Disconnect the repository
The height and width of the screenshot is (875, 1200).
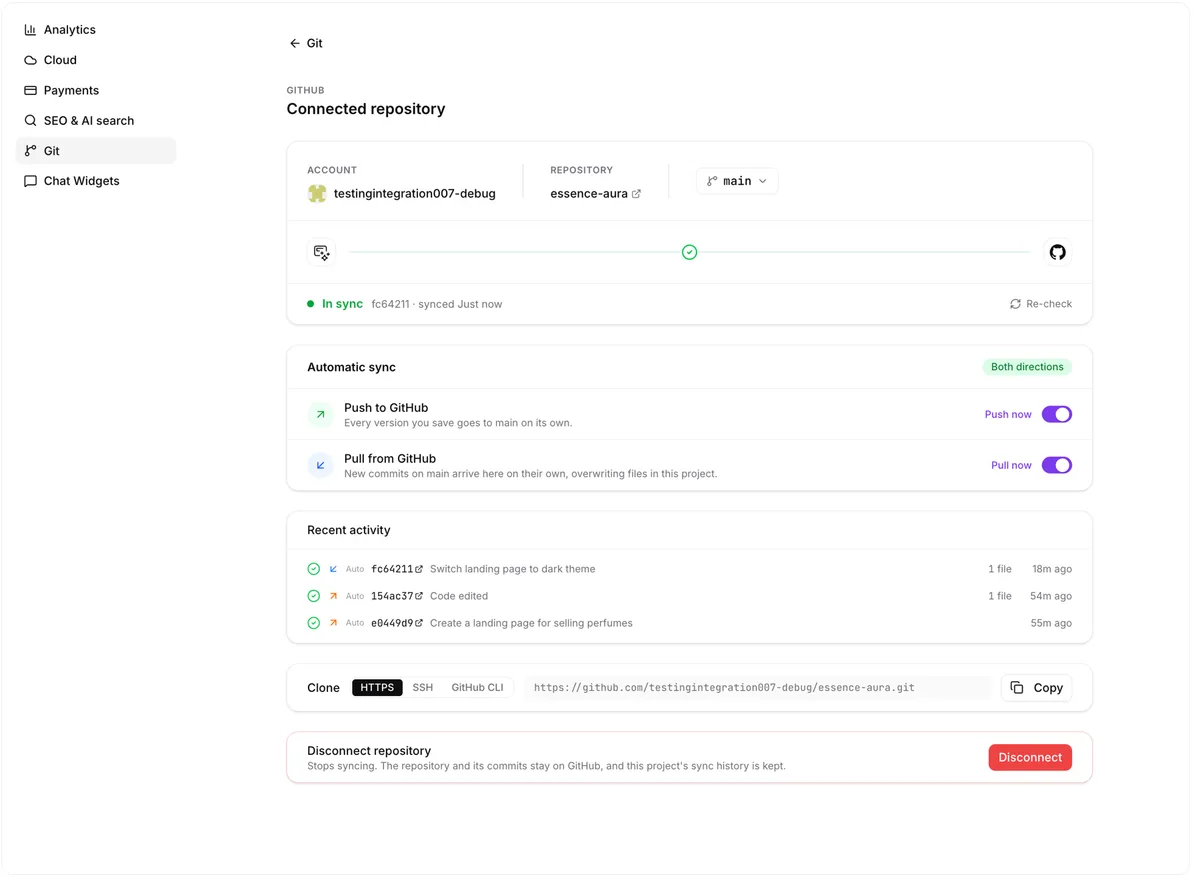tap(1030, 758)
